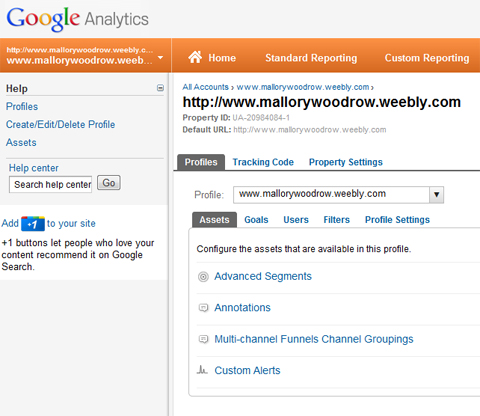This screenshot has width=480, height=416.
Task: Open the Property Settings tab
Action: pos(346,162)
